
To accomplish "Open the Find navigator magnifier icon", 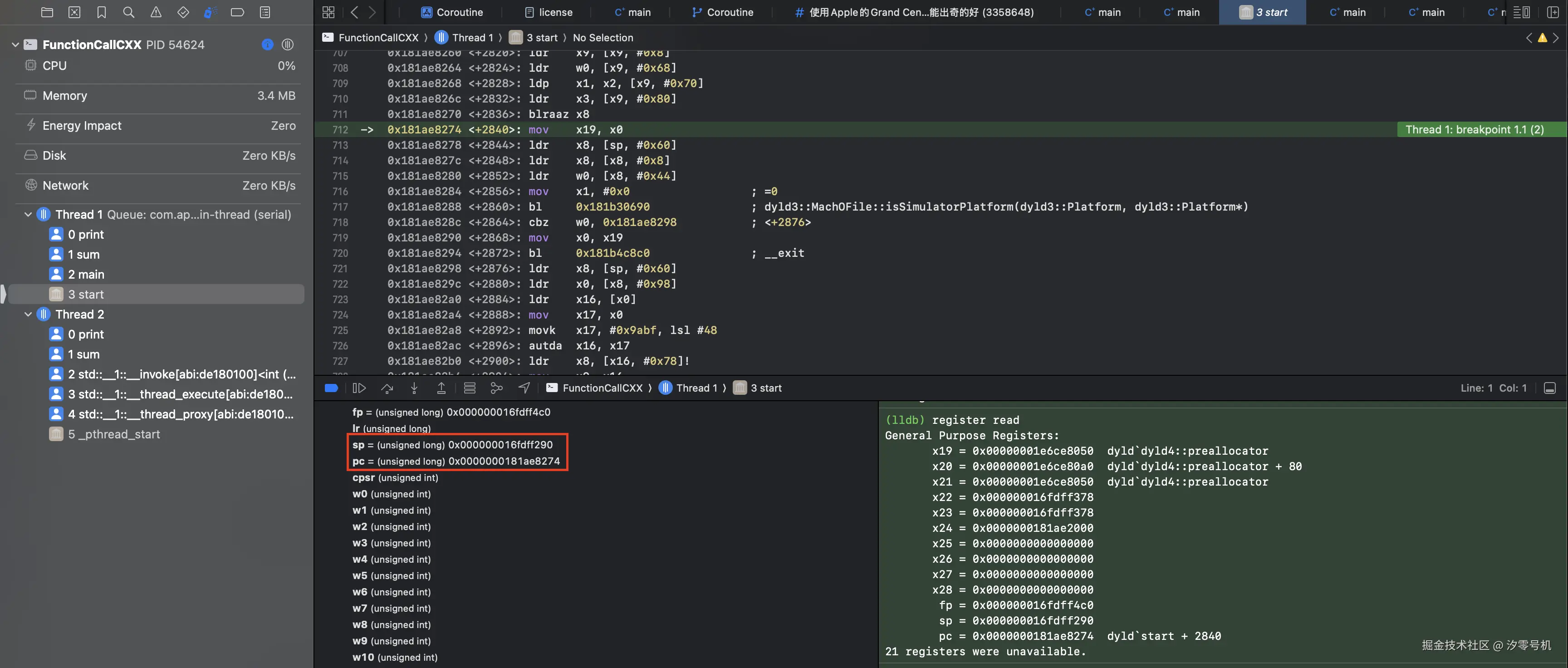I will (128, 12).
